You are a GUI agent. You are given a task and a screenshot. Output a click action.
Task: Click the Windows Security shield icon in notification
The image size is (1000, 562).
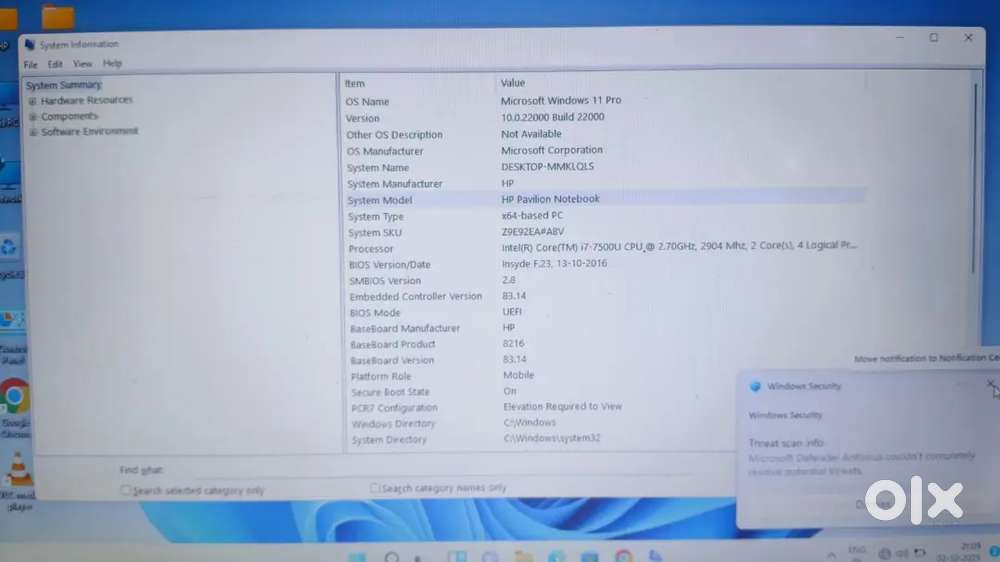756,386
